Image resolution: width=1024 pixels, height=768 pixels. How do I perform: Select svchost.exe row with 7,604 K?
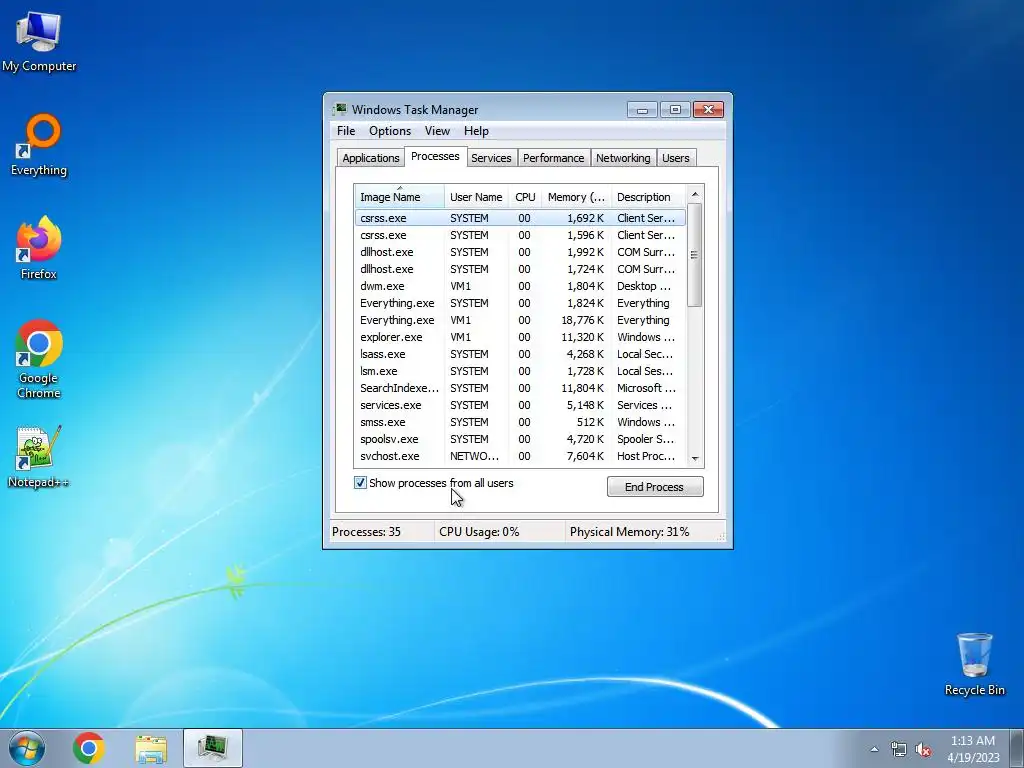pyautogui.click(x=520, y=456)
